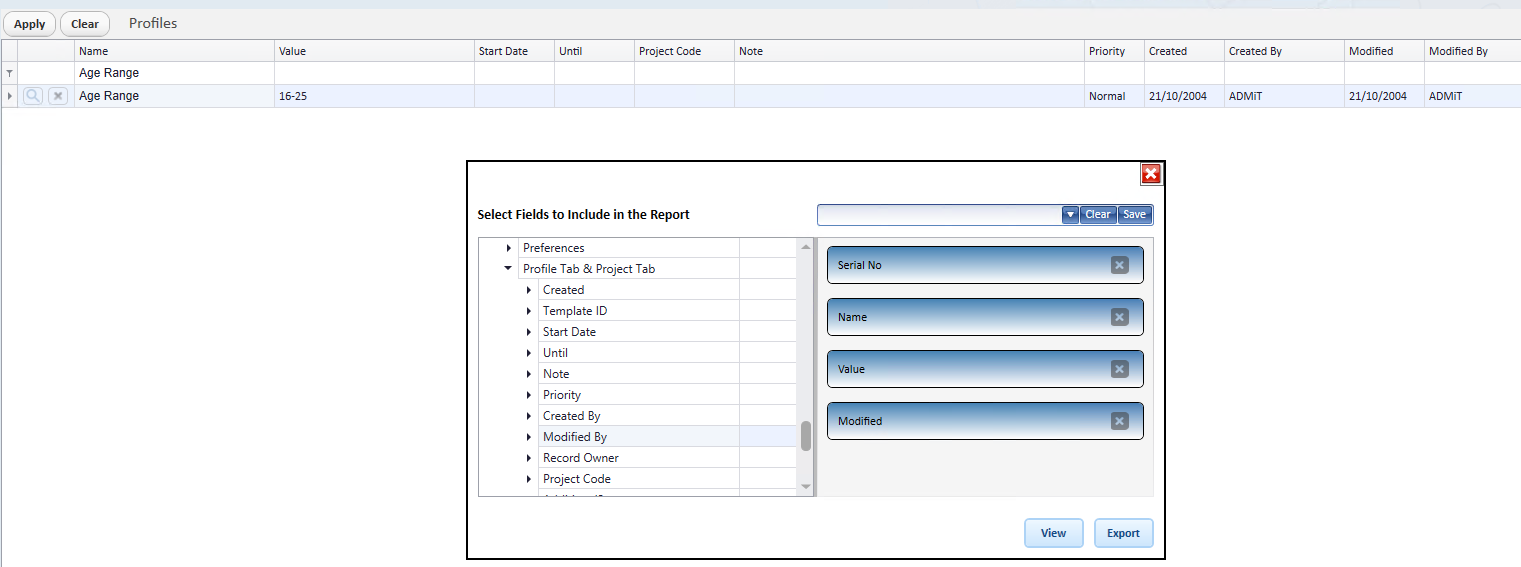This screenshot has height=567, width=1521.
Task: Save the report field selection
Action: point(1134,214)
